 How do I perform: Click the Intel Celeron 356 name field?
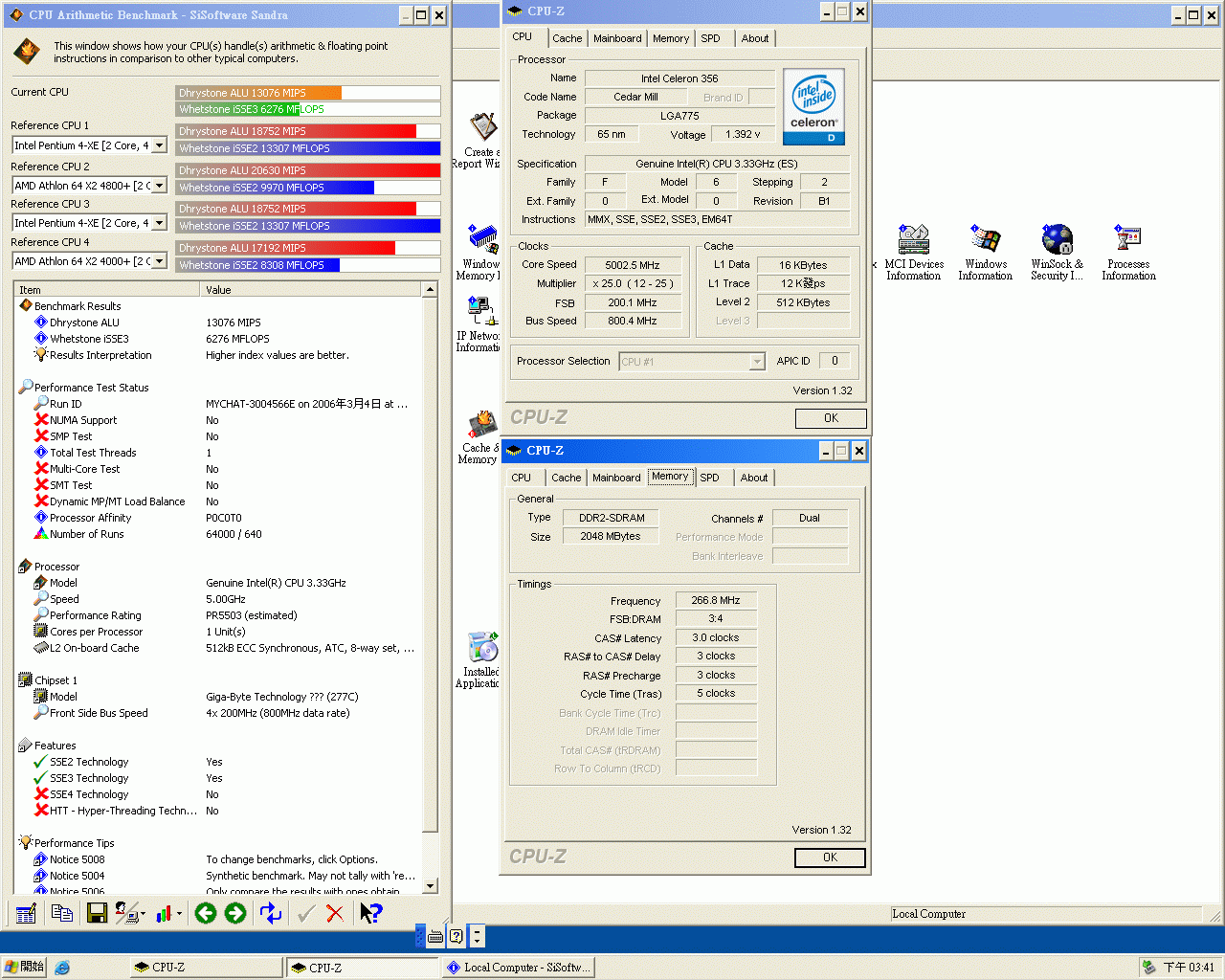[679, 78]
